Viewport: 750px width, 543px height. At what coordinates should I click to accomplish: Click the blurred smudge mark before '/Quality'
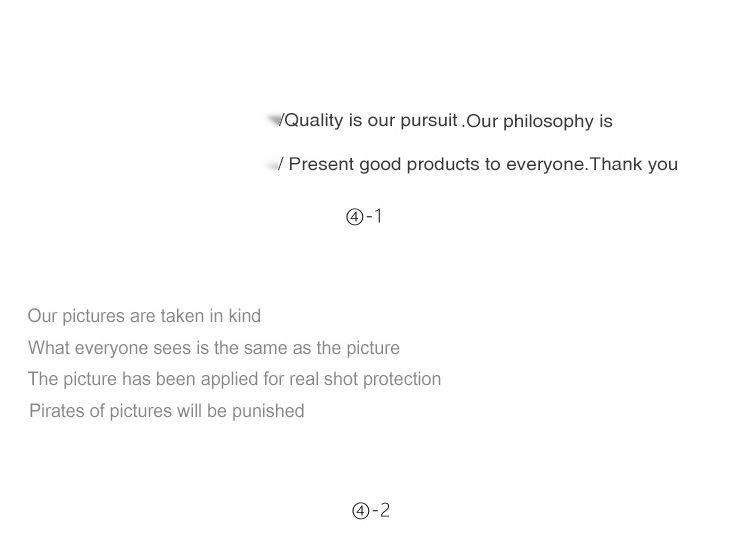273,120
